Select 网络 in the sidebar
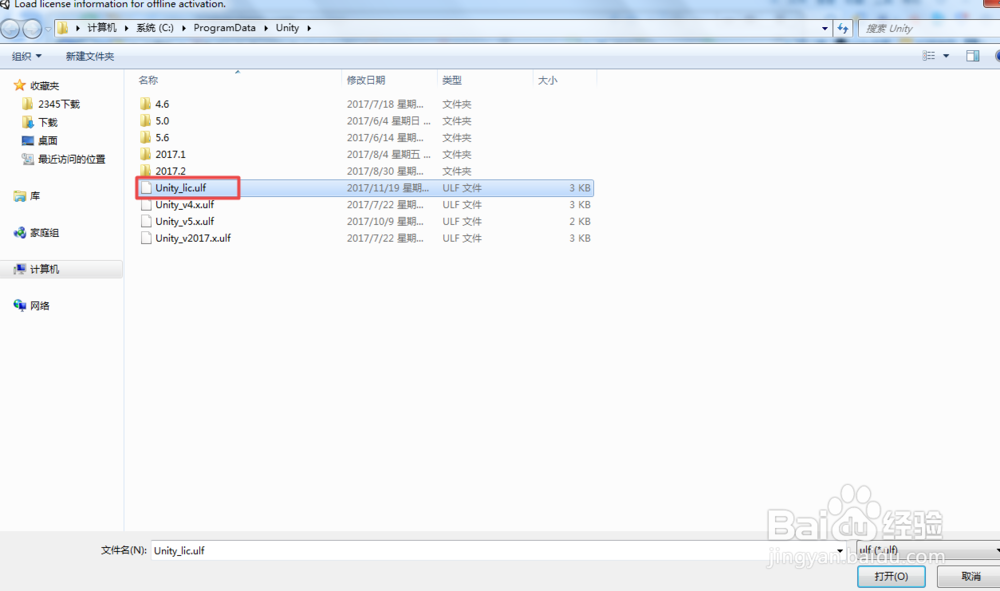The image size is (1000, 591). (40, 305)
